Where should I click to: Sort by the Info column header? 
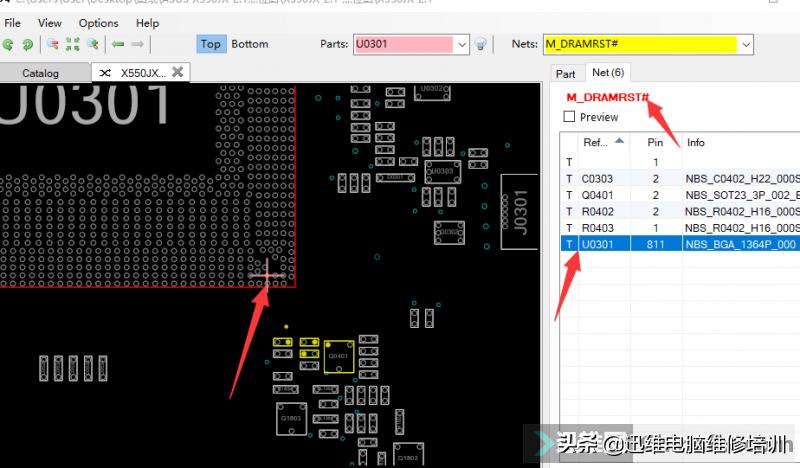740,142
